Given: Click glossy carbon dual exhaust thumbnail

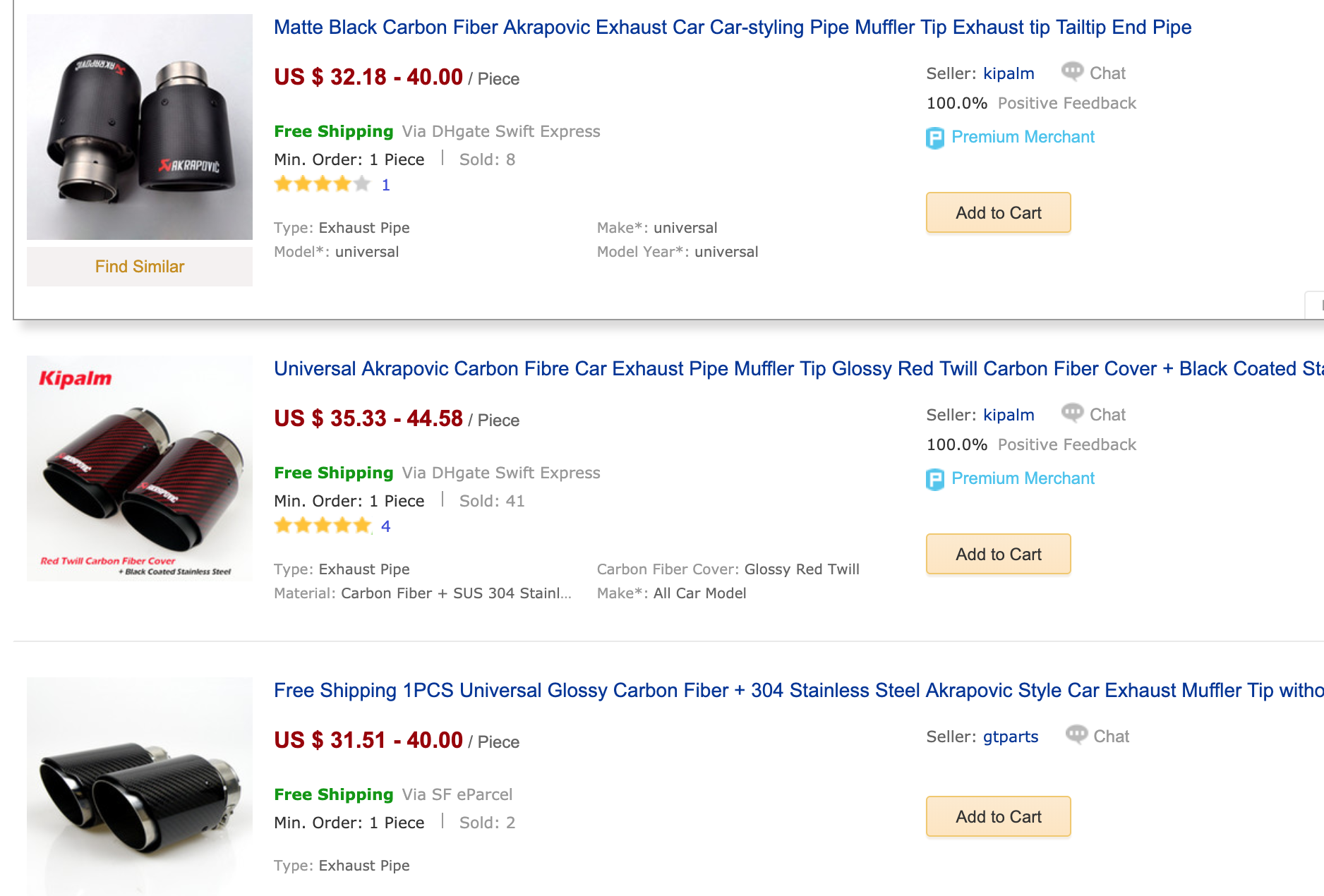Looking at the screenshot, I should [x=140, y=787].
